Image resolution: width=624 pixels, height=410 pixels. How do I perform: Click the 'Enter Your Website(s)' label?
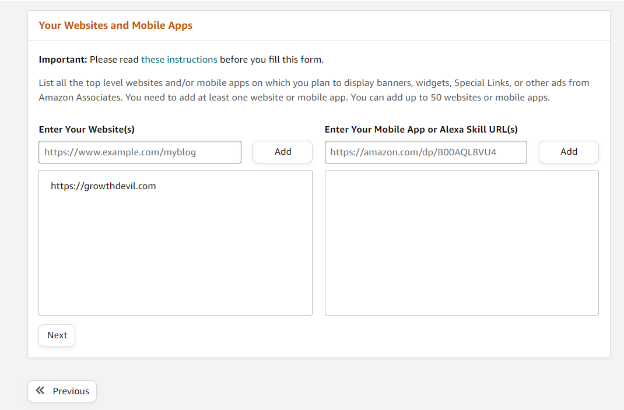point(87,129)
